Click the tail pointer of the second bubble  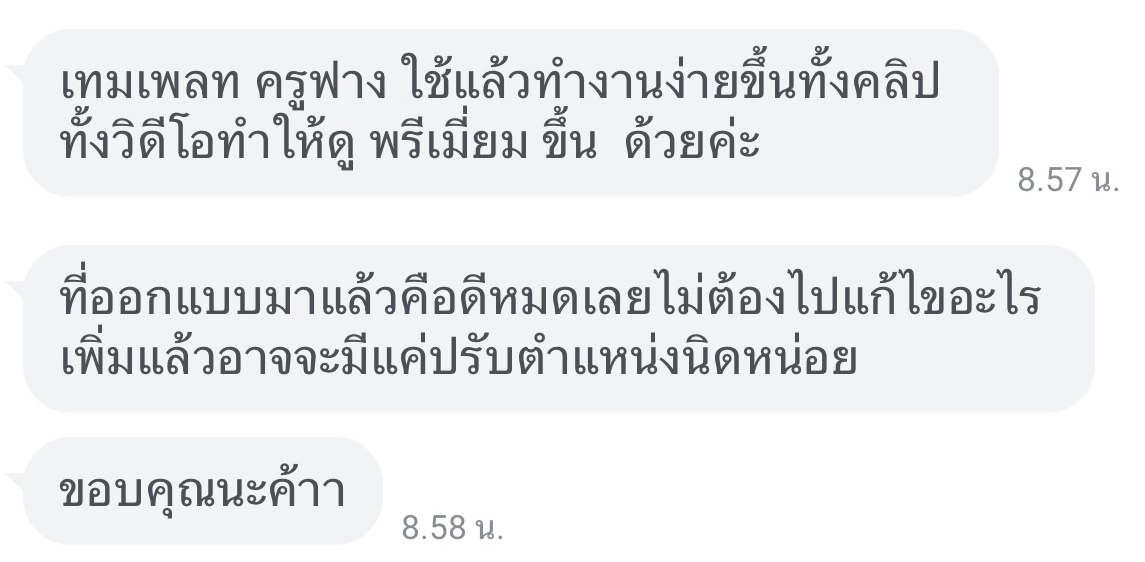15,290
